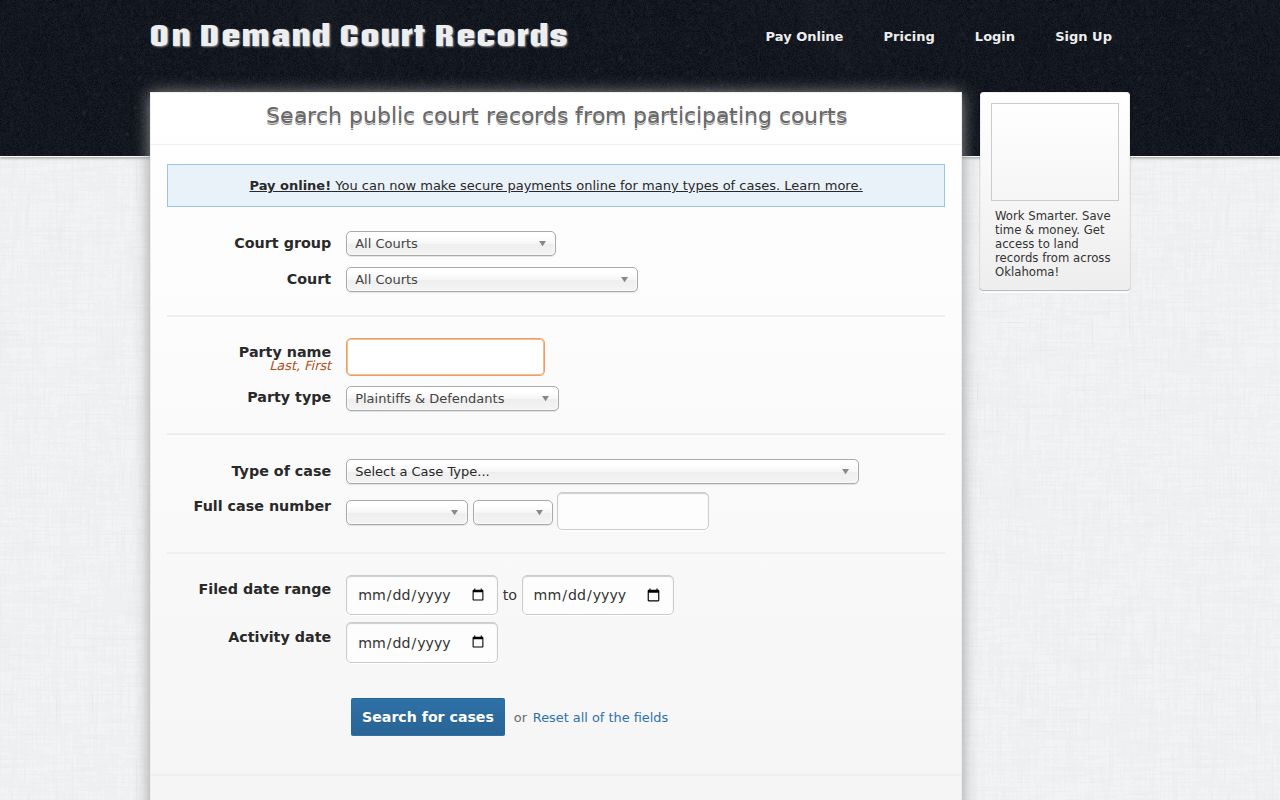Click the 'Work Smarter' ad text

click(1053, 244)
